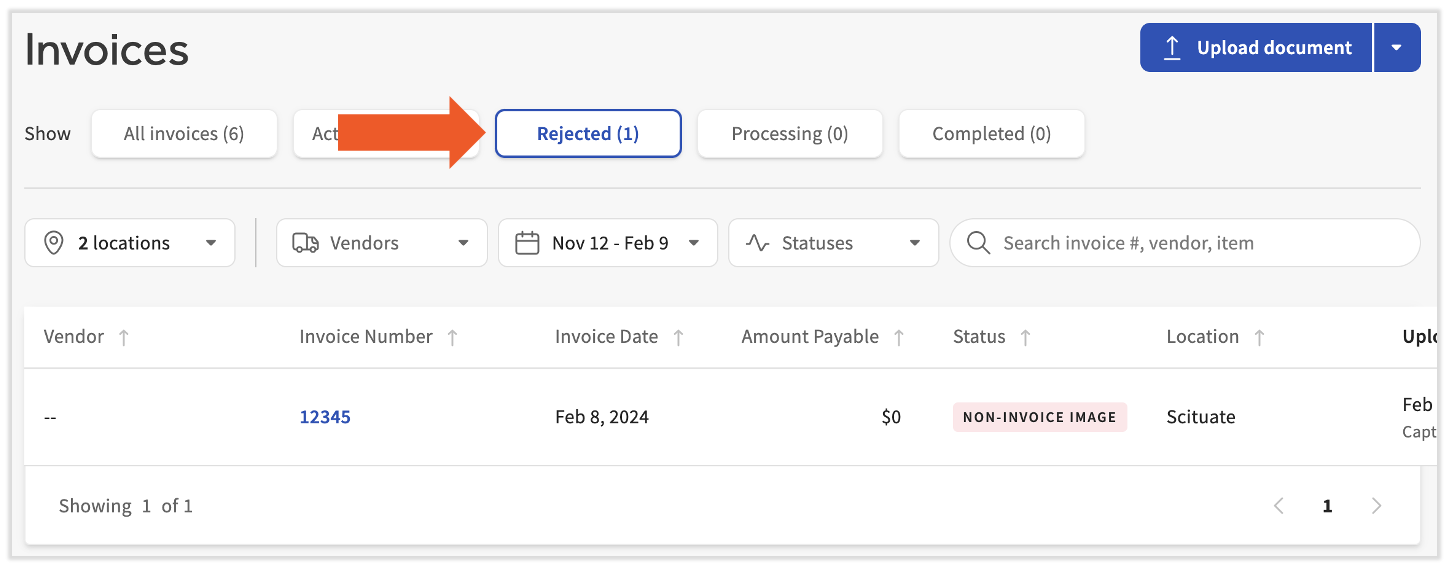The image size is (1448, 568).
Task: Open the Nov 12 - Feb 9 date range picker
Action: (607, 243)
